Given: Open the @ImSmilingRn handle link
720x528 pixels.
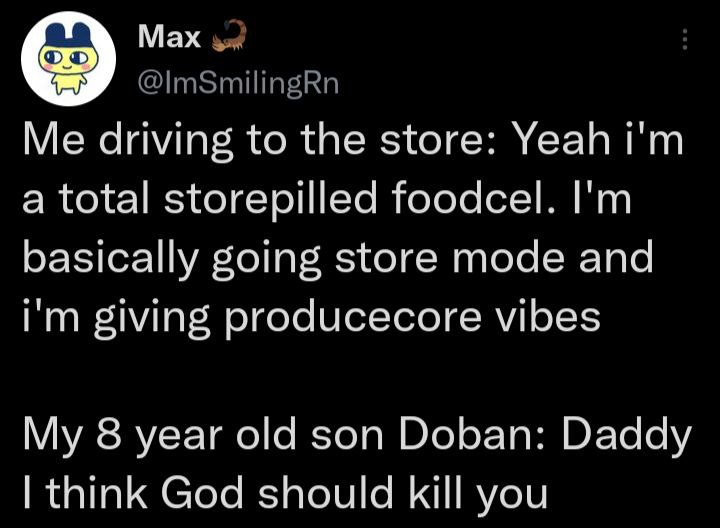Looking at the screenshot, I should 236,84.
